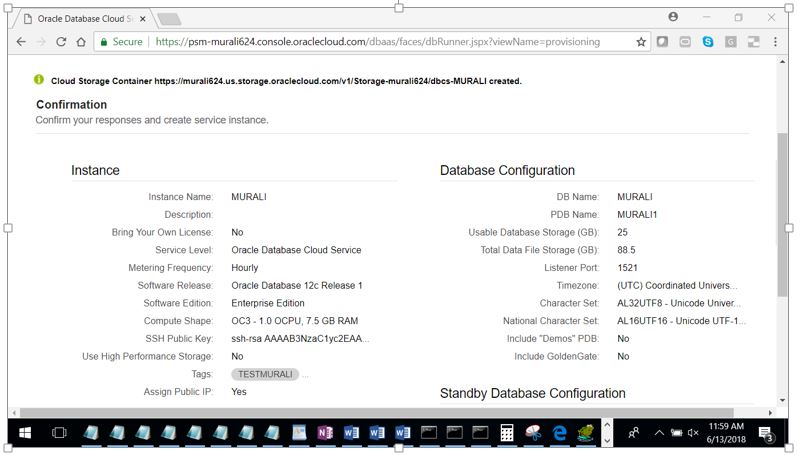Image resolution: width=797 pixels, height=455 pixels.
Task: Bookmark this page with the star icon
Action: [641, 42]
